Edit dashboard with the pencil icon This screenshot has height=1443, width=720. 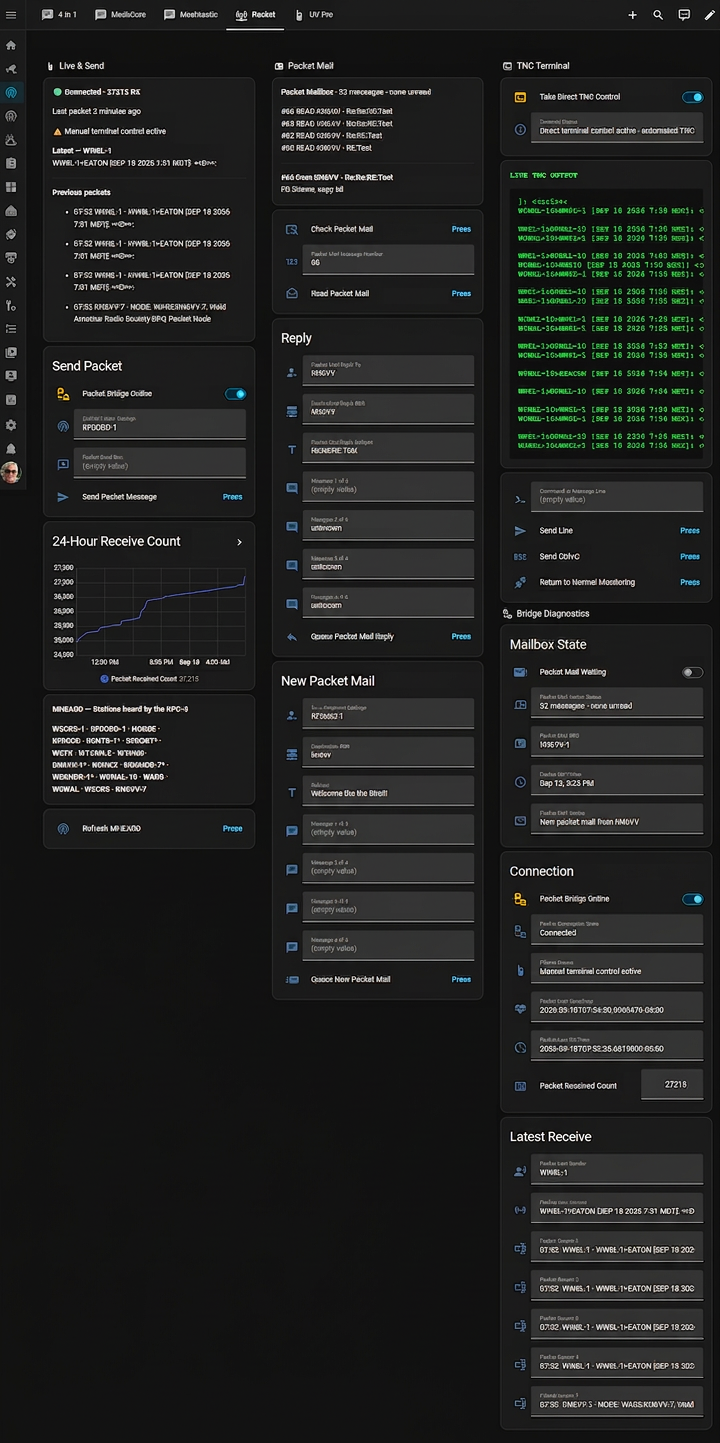tap(709, 15)
